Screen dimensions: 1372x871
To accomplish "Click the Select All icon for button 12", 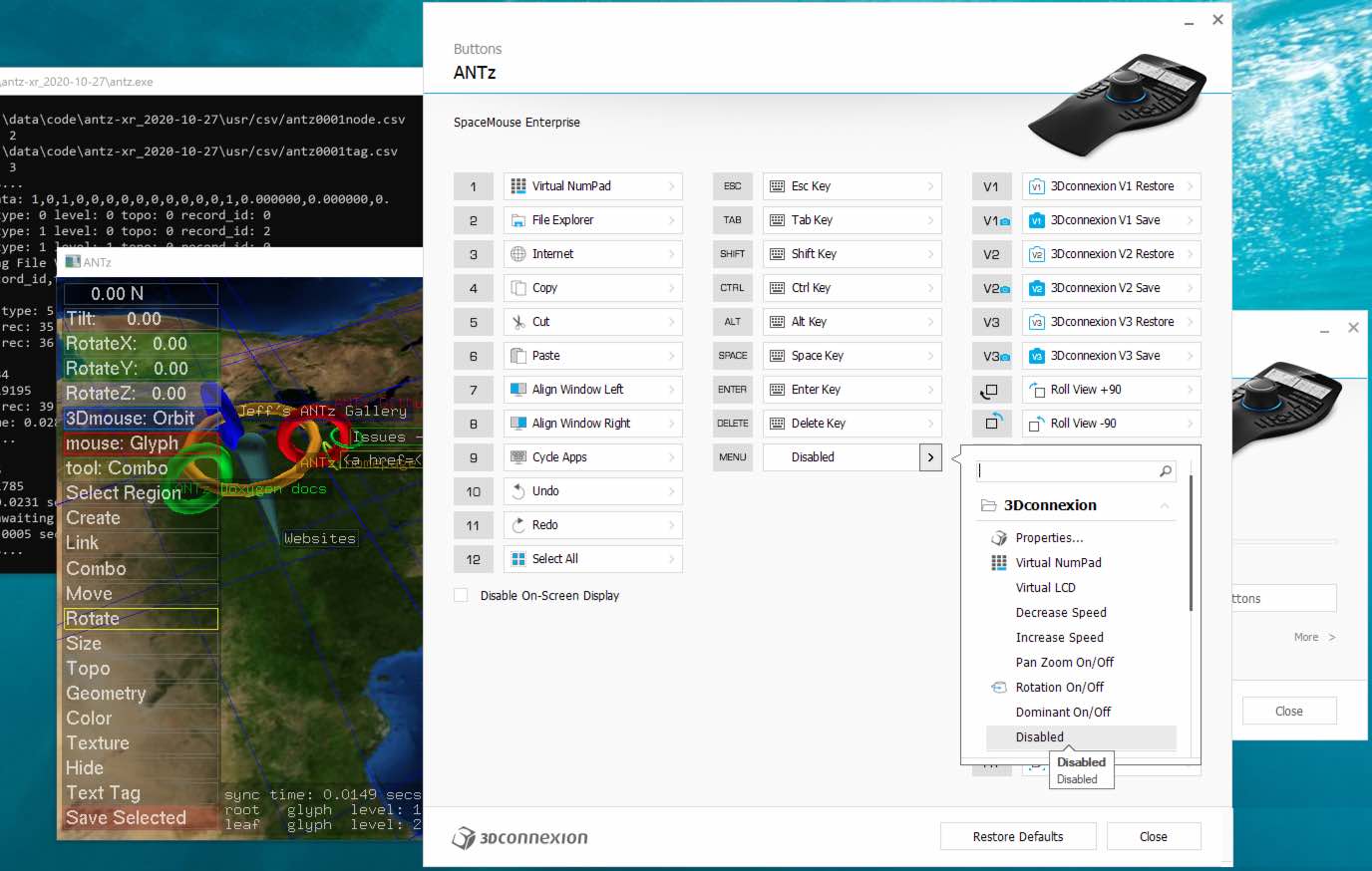I will [x=518, y=559].
